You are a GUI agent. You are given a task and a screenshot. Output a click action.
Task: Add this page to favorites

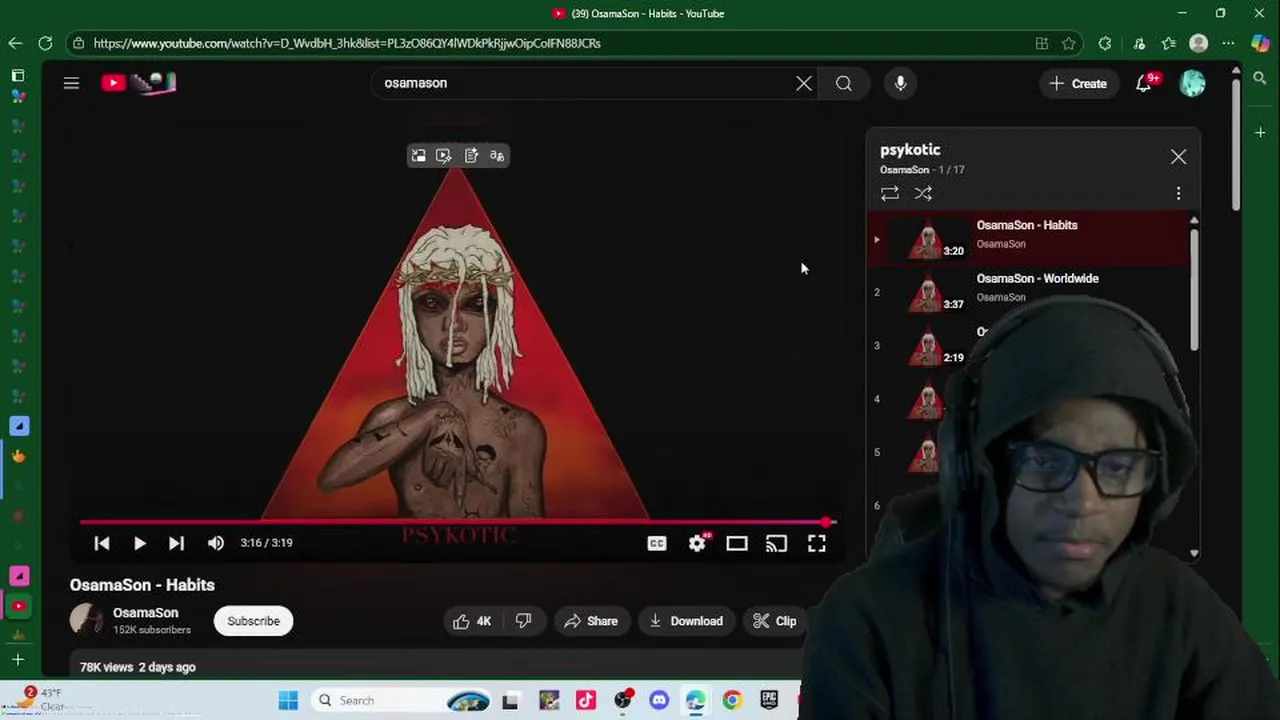coord(1069,43)
